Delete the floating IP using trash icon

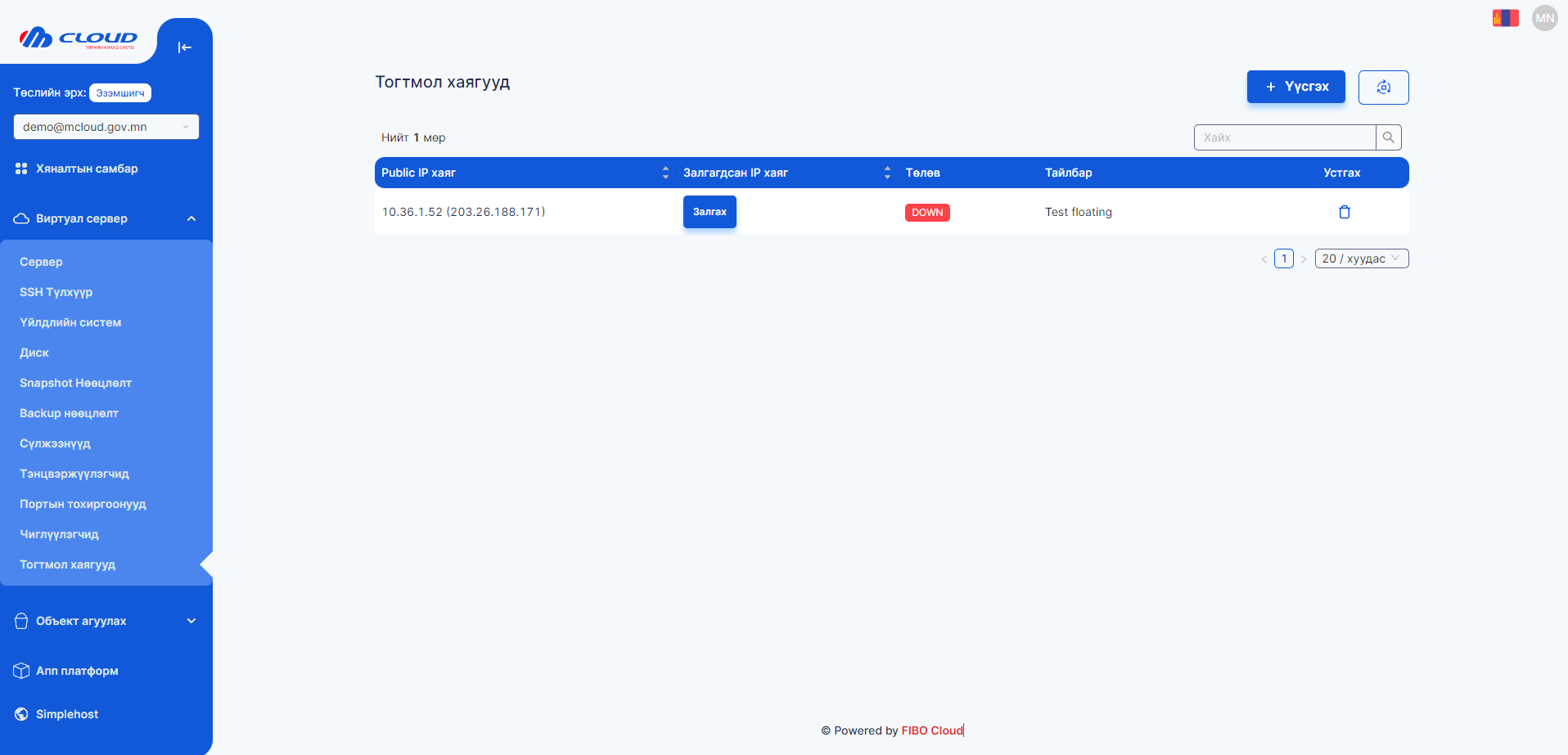tap(1344, 212)
